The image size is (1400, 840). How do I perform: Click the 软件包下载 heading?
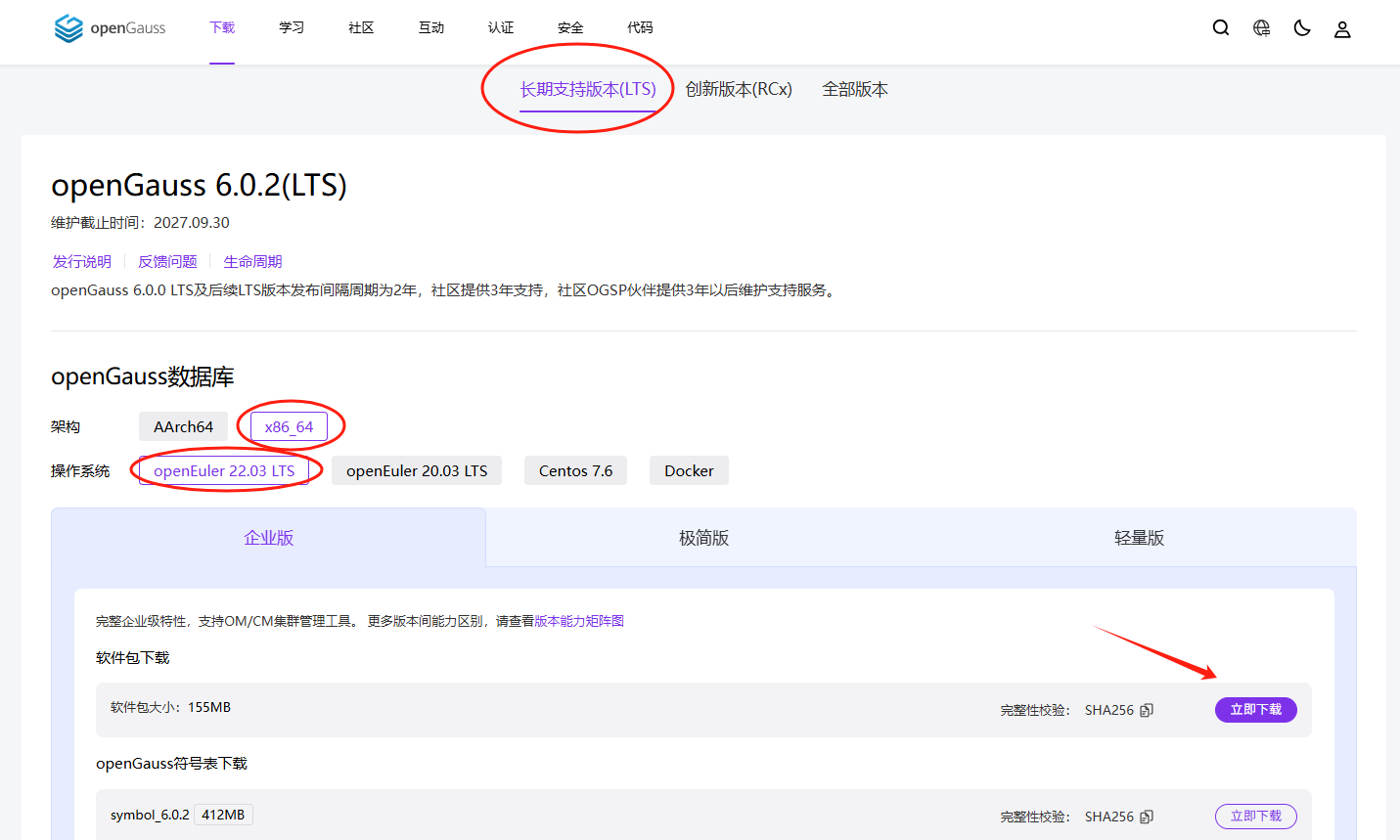click(133, 657)
